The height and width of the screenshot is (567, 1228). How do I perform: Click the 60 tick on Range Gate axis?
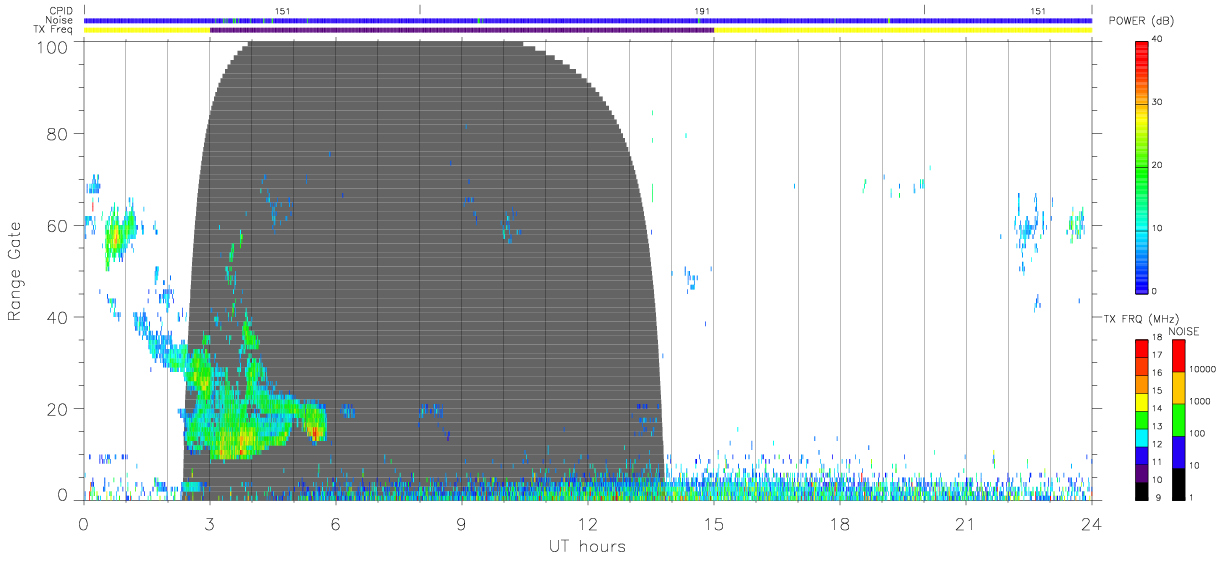[x=60, y=225]
